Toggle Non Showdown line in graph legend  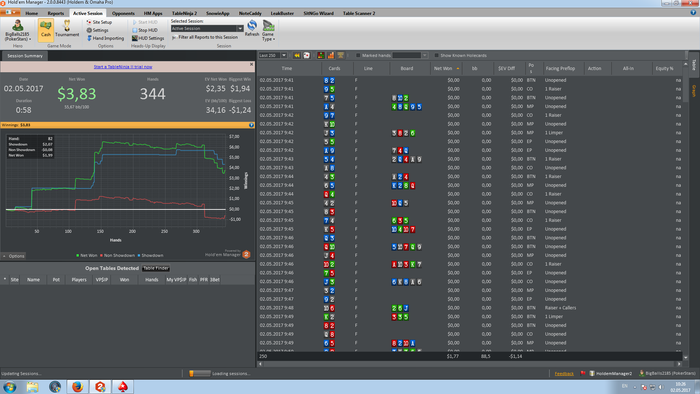pyautogui.click(x=117, y=256)
